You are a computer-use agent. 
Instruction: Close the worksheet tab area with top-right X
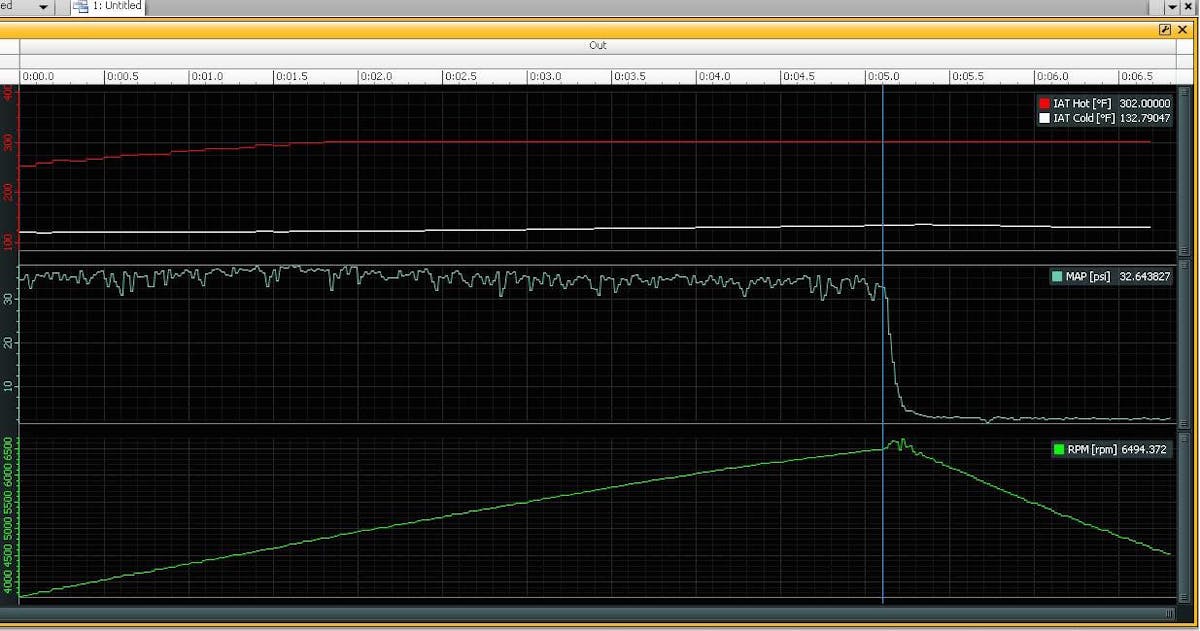(x=1190, y=7)
